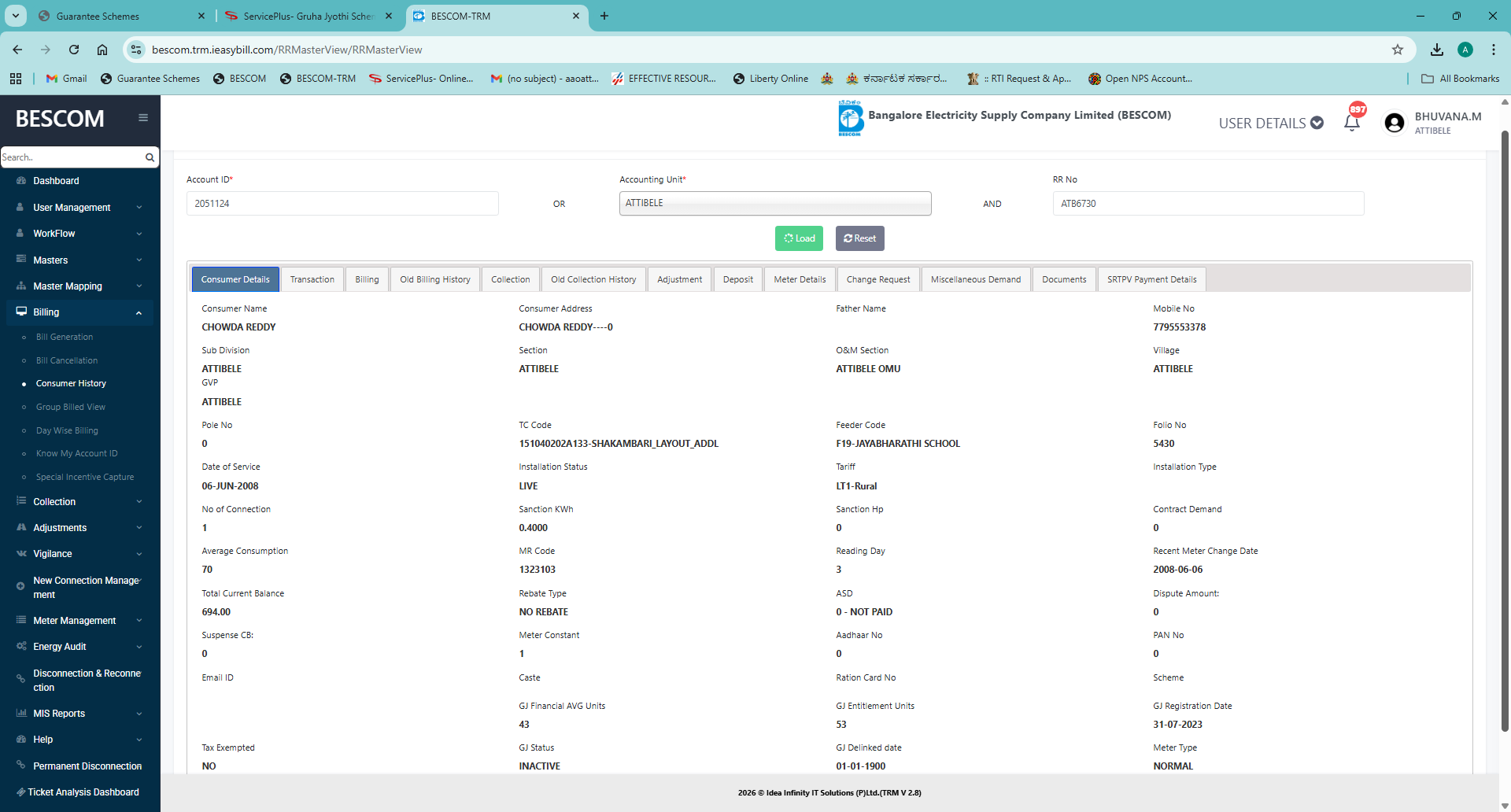Image resolution: width=1511 pixels, height=812 pixels.
Task: Go to browser home page icon
Action: [x=102, y=50]
